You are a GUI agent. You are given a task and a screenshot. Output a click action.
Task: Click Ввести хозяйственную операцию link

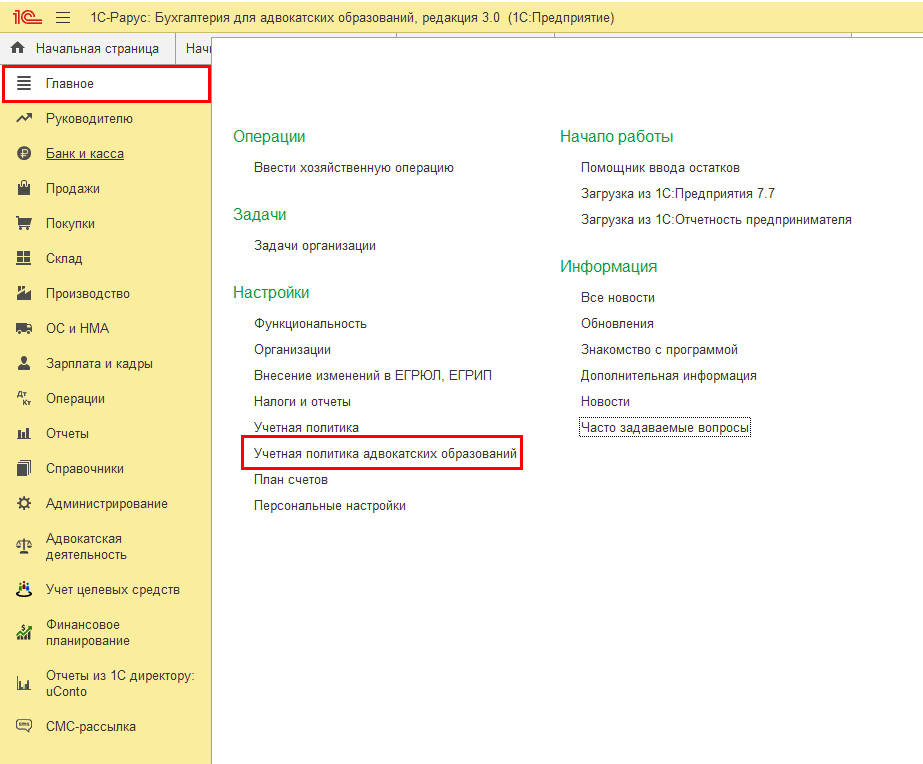[x=354, y=168]
